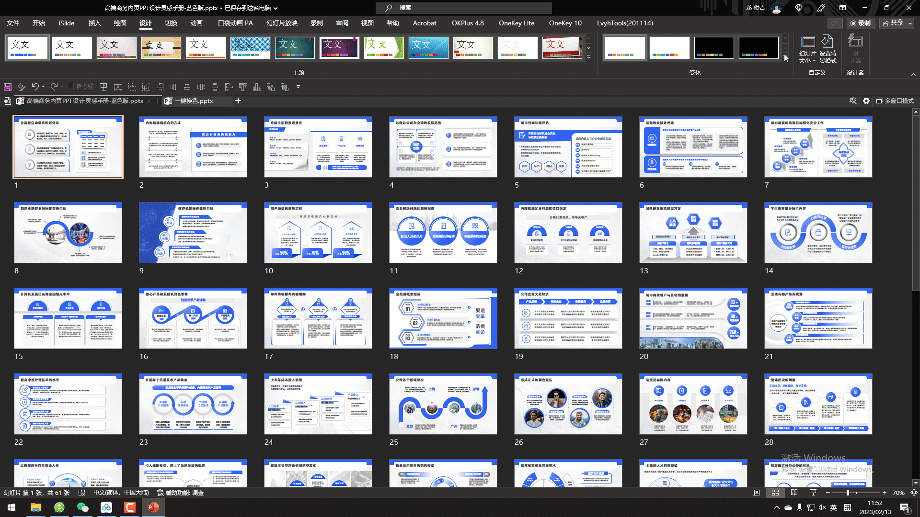
Task: Click the search magnifier in the title bar
Action: [388, 8]
